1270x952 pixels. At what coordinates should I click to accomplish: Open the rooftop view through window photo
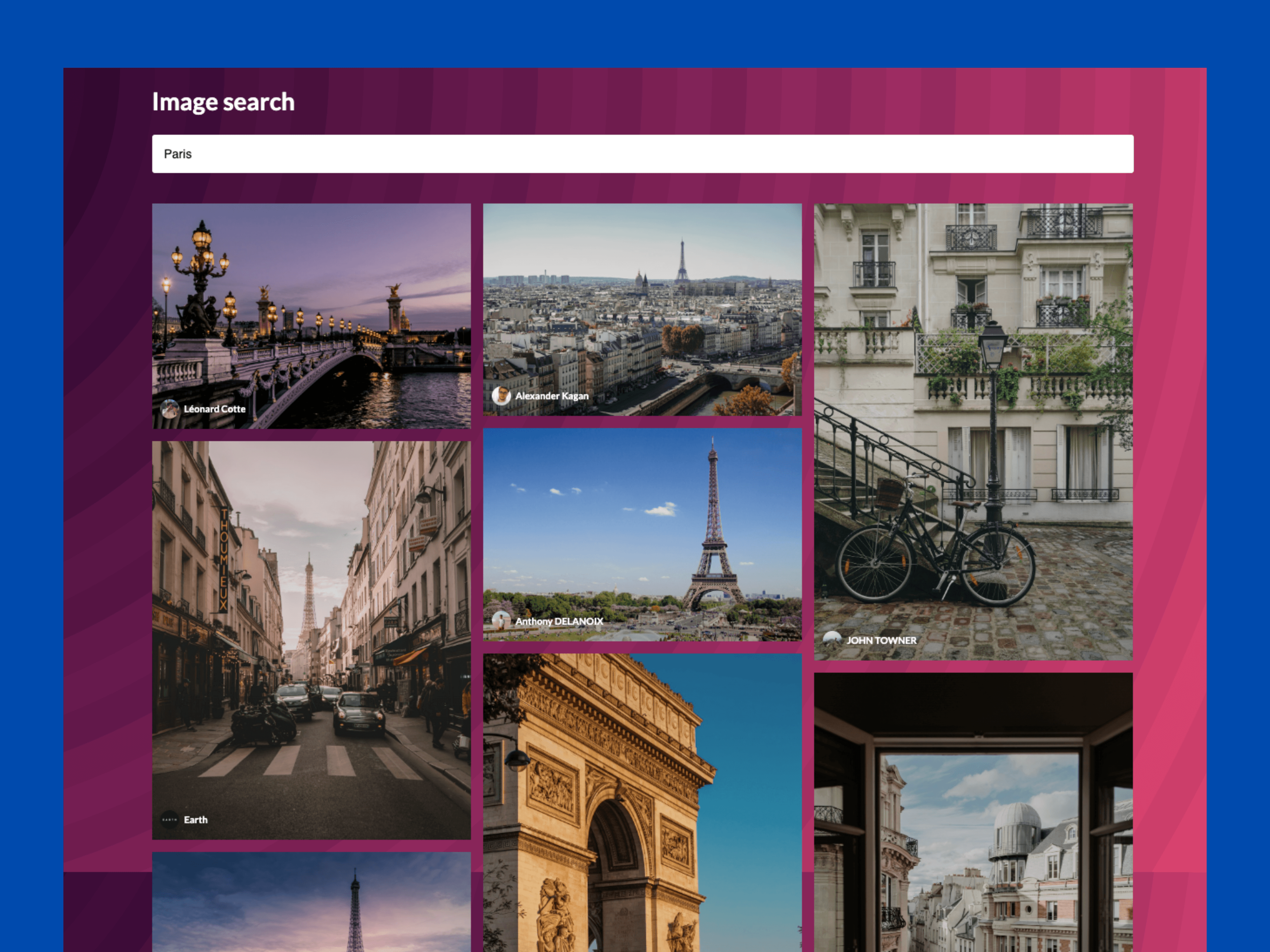tap(975, 803)
